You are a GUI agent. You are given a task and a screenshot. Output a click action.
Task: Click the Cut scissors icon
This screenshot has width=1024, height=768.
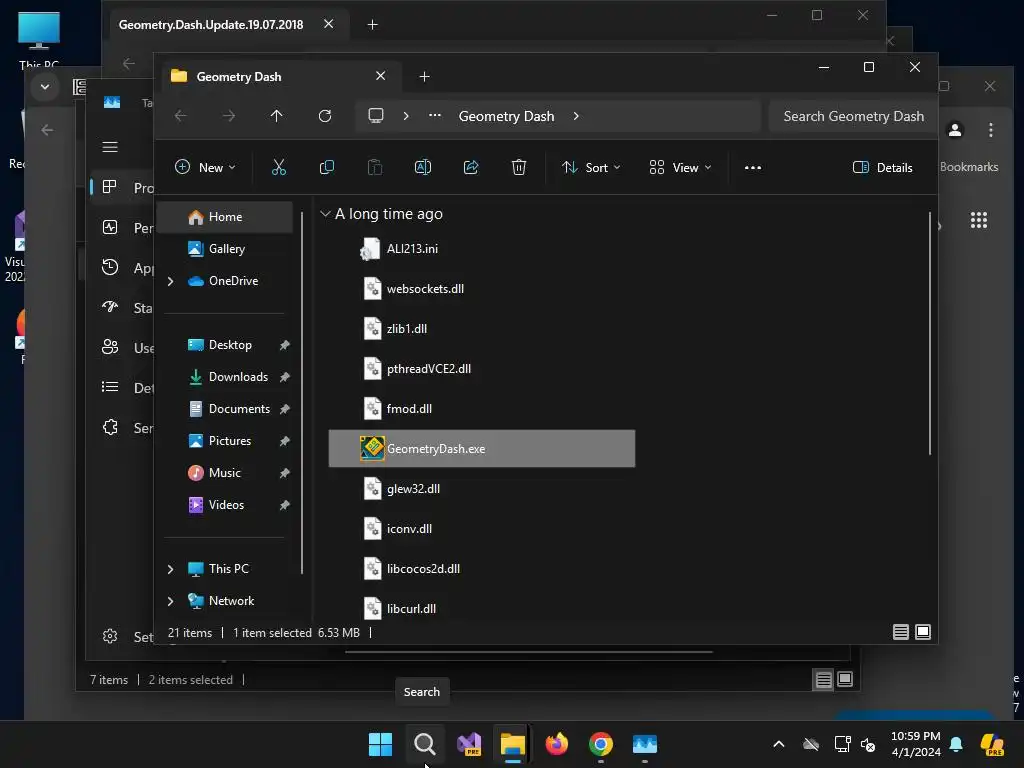[279, 168]
